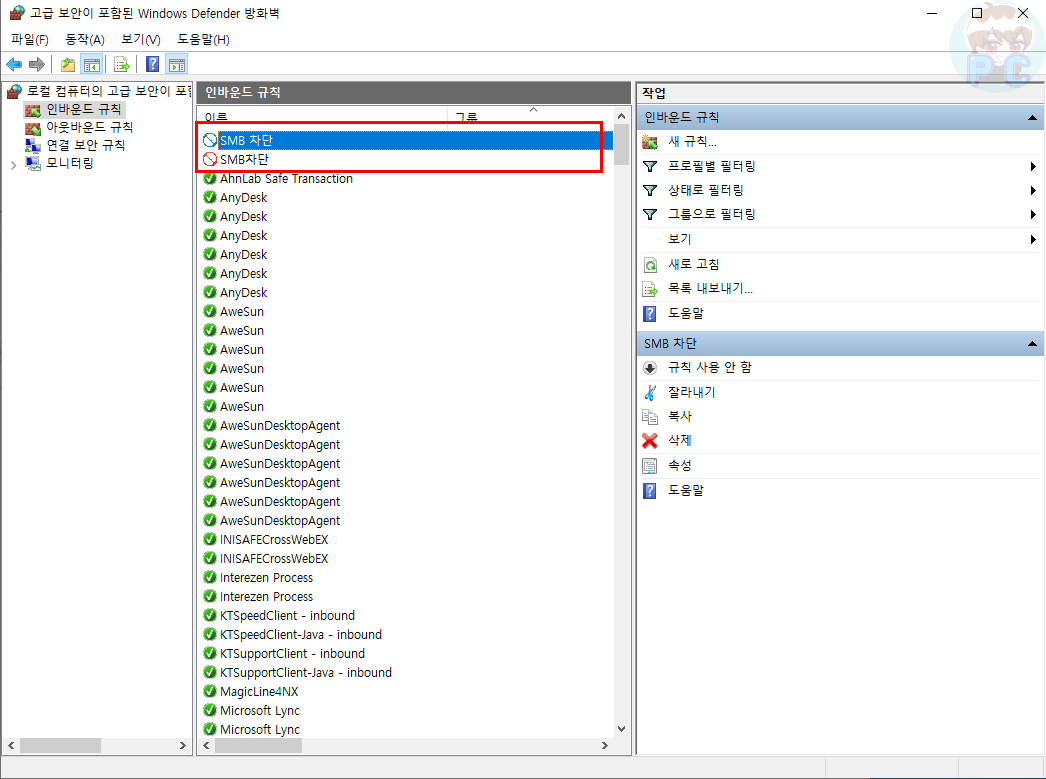Click the scissors icon for 잘라내기

coord(650,392)
